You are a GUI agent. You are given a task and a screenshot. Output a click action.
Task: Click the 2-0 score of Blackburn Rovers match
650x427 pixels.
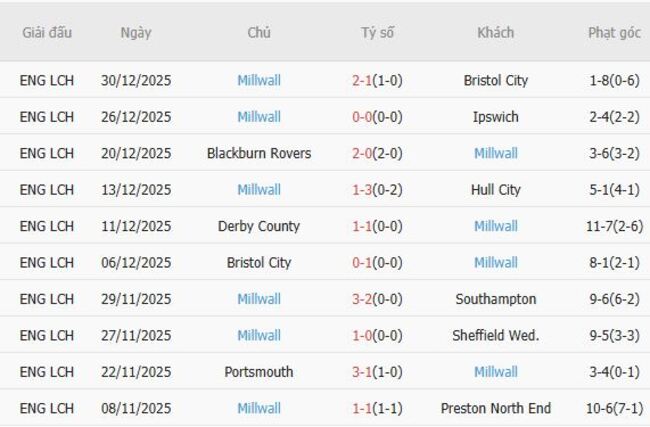tap(366, 153)
